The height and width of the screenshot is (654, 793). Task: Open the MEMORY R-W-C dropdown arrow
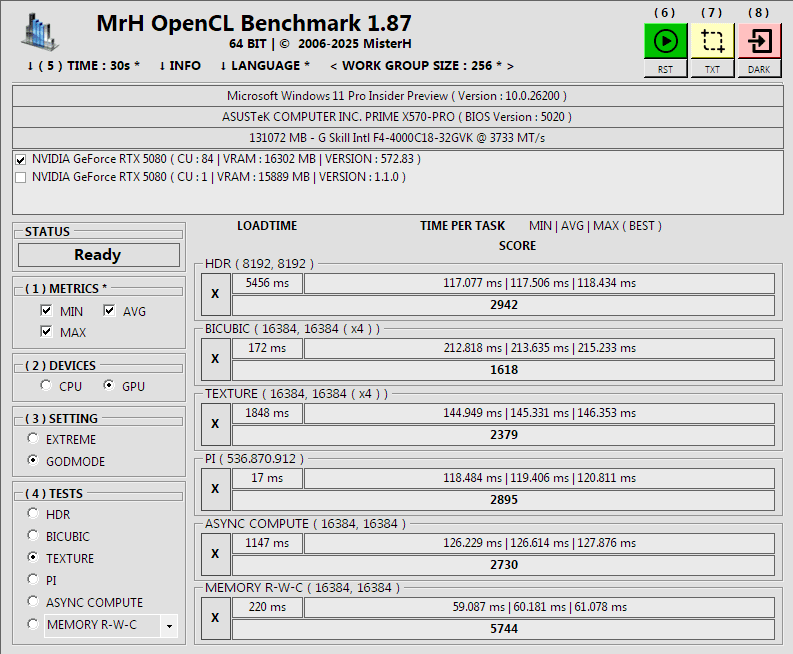coord(169,626)
